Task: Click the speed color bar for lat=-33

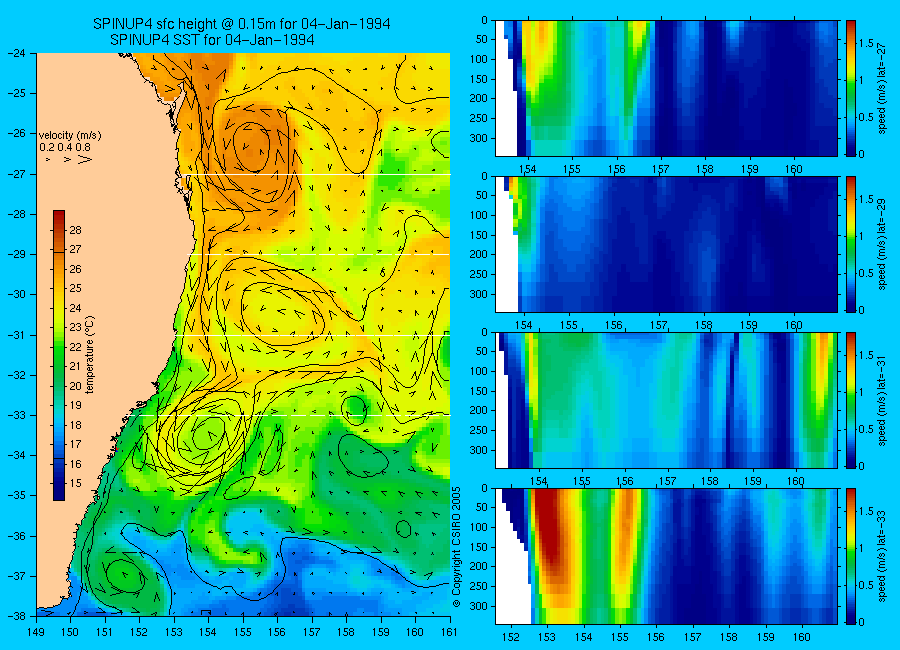Action: tap(850, 556)
